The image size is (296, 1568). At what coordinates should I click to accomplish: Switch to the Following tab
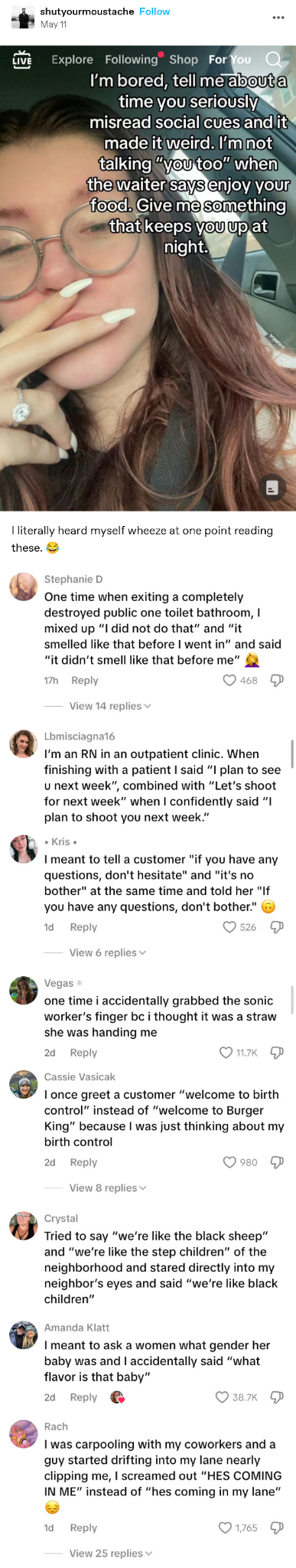click(x=131, y=59)
